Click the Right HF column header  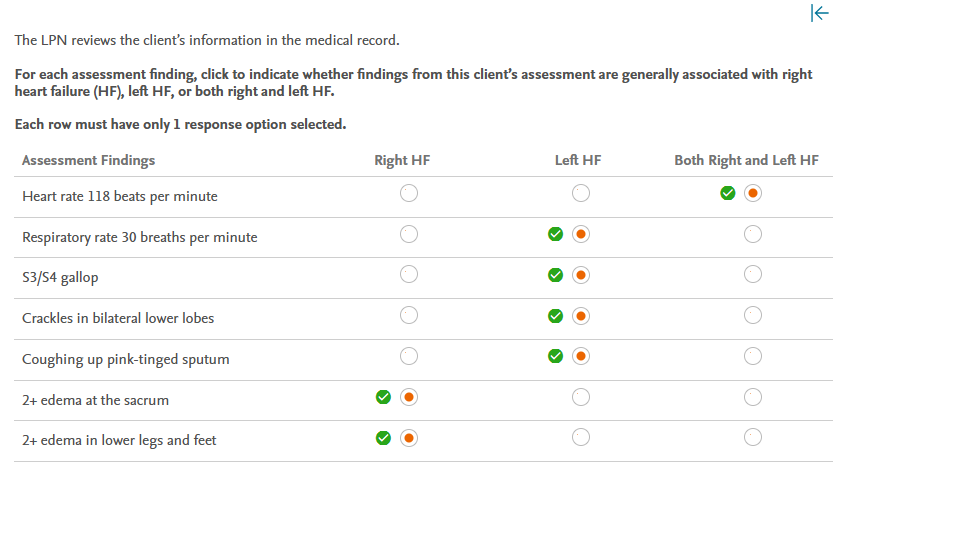point(402,160)
